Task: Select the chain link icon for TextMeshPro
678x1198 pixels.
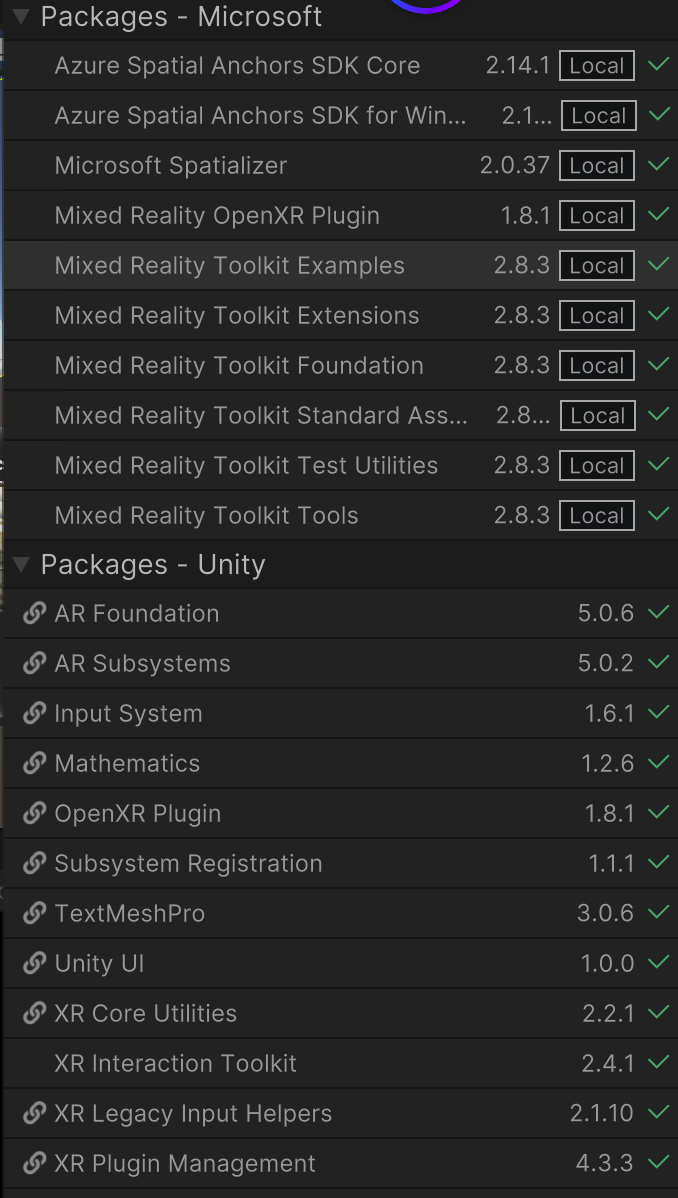Action: tap(33, 913)
